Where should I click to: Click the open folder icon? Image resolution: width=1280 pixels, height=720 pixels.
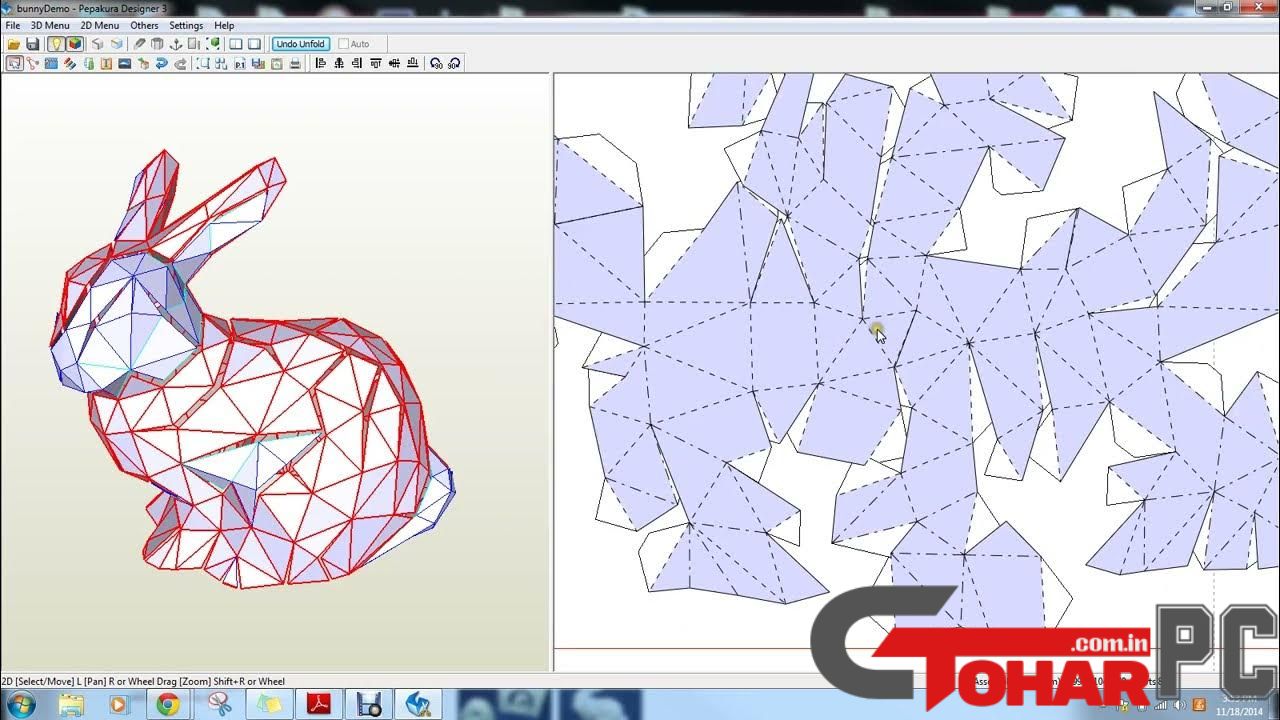[x=14, y=44]
